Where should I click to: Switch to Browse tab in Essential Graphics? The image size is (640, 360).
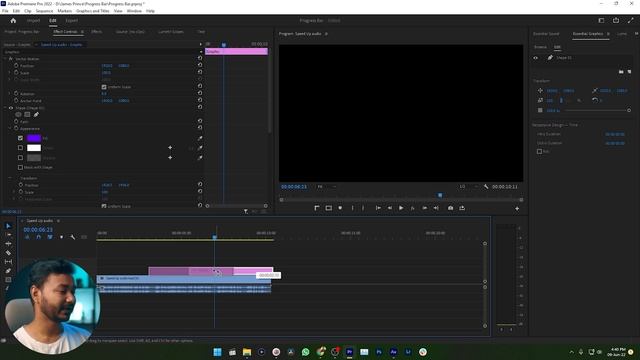pos(540,47)
